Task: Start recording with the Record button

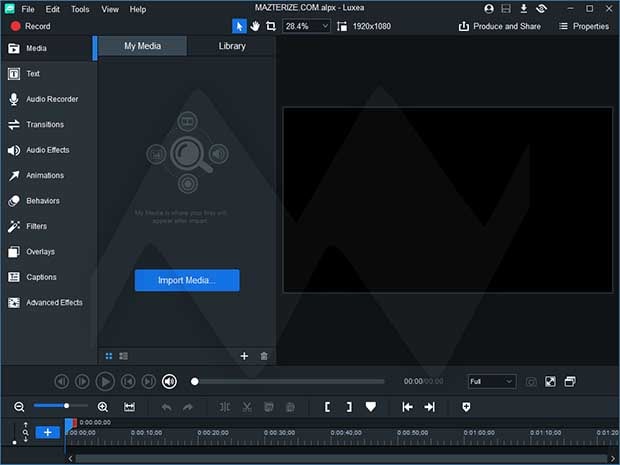Action: [31, 26]
